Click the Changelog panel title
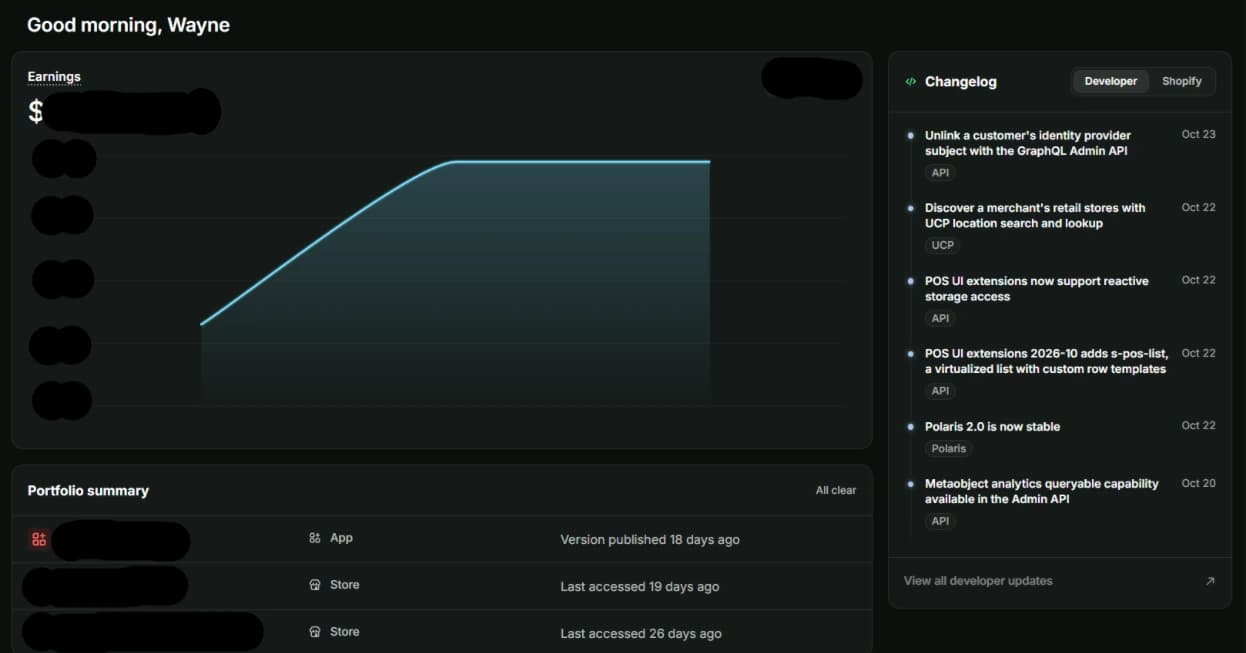 (961, 82)
